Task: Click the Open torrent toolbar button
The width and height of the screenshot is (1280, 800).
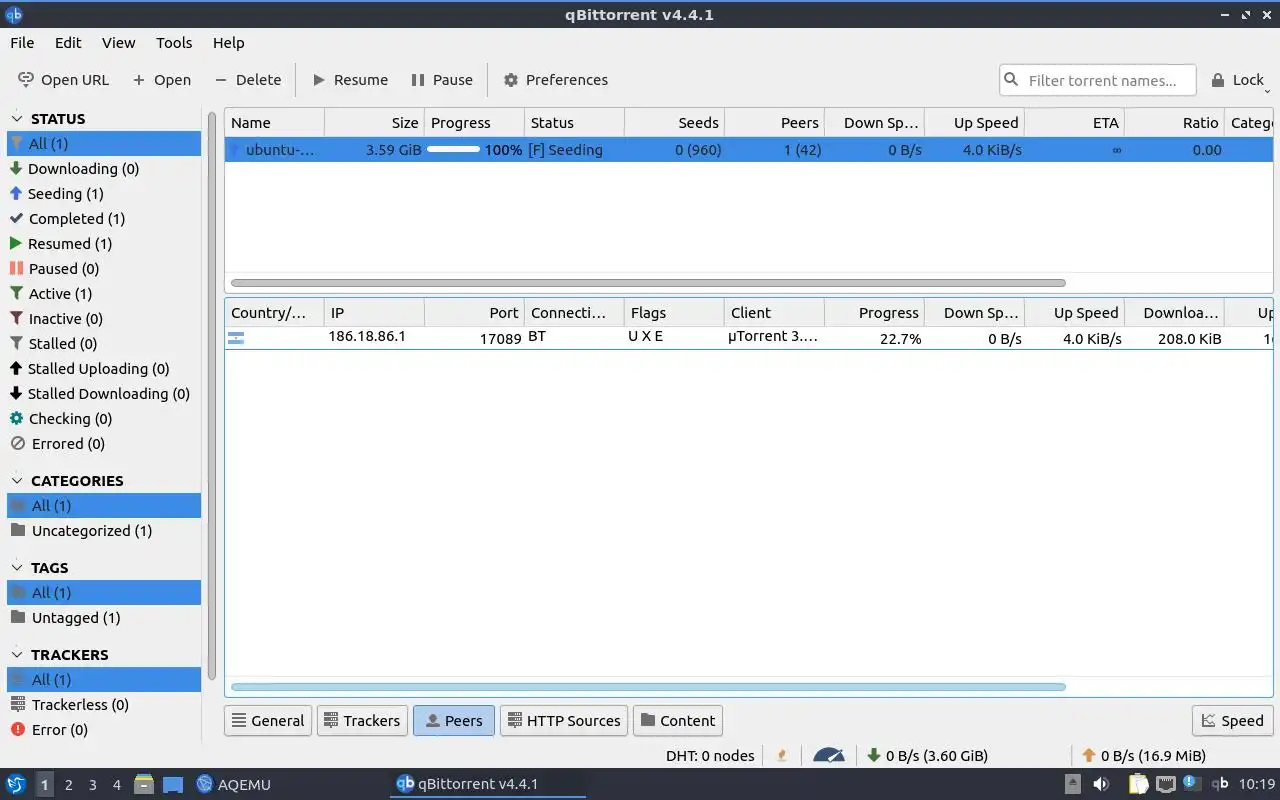Action: click(162, 80)
